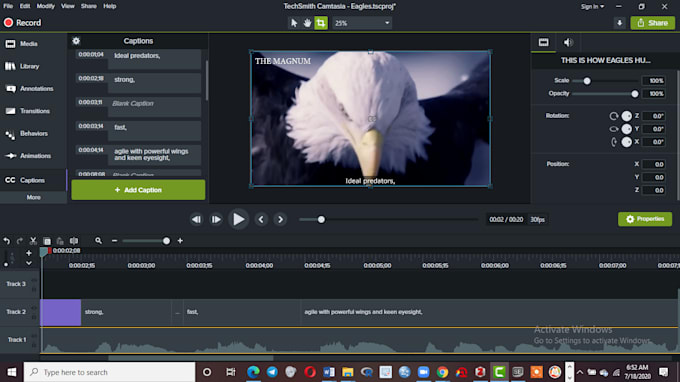Viewport: 680px width, 382px height.
Task: Click the Position Z value field
Action: 654,190
